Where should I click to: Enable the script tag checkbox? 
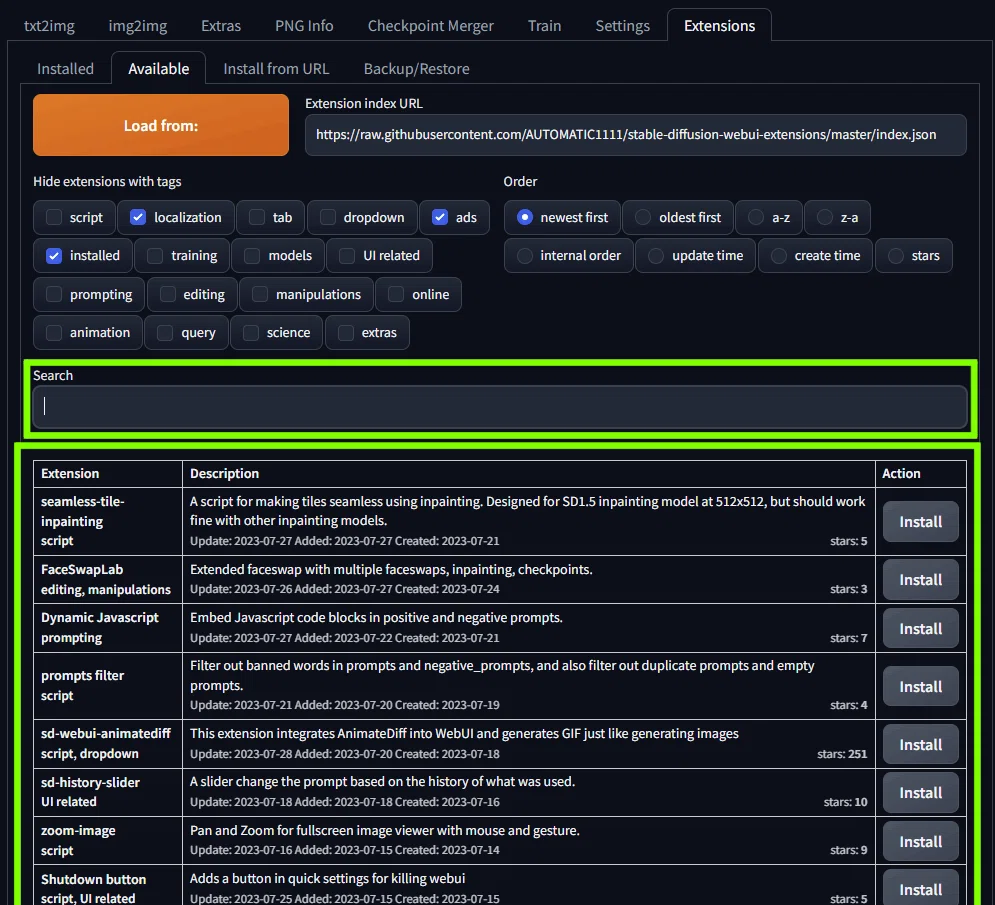tap(54, 217)
